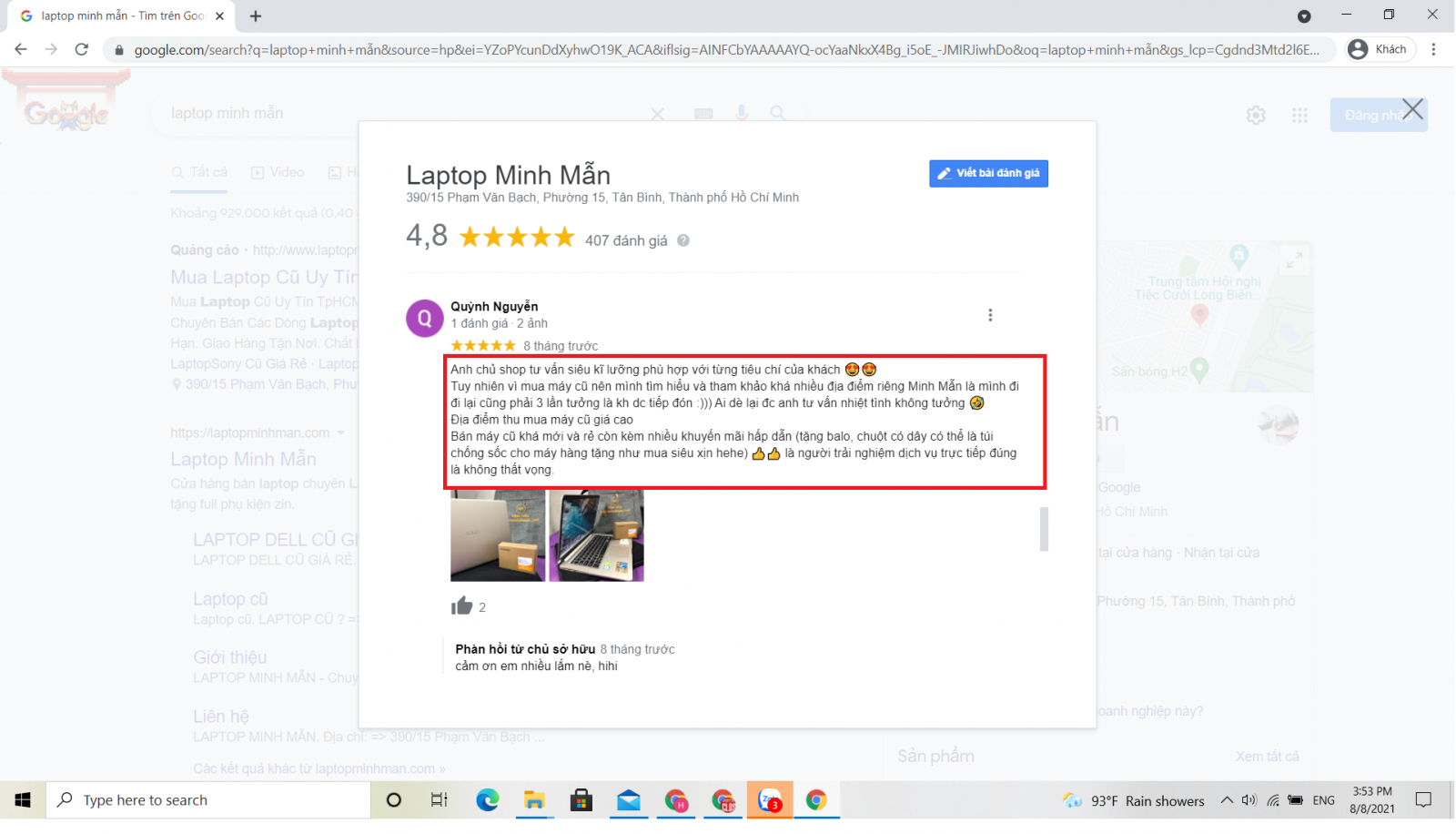Close the review popup with the X icon
Viewport: 1456px width, 834px height.
[1412, 109]
